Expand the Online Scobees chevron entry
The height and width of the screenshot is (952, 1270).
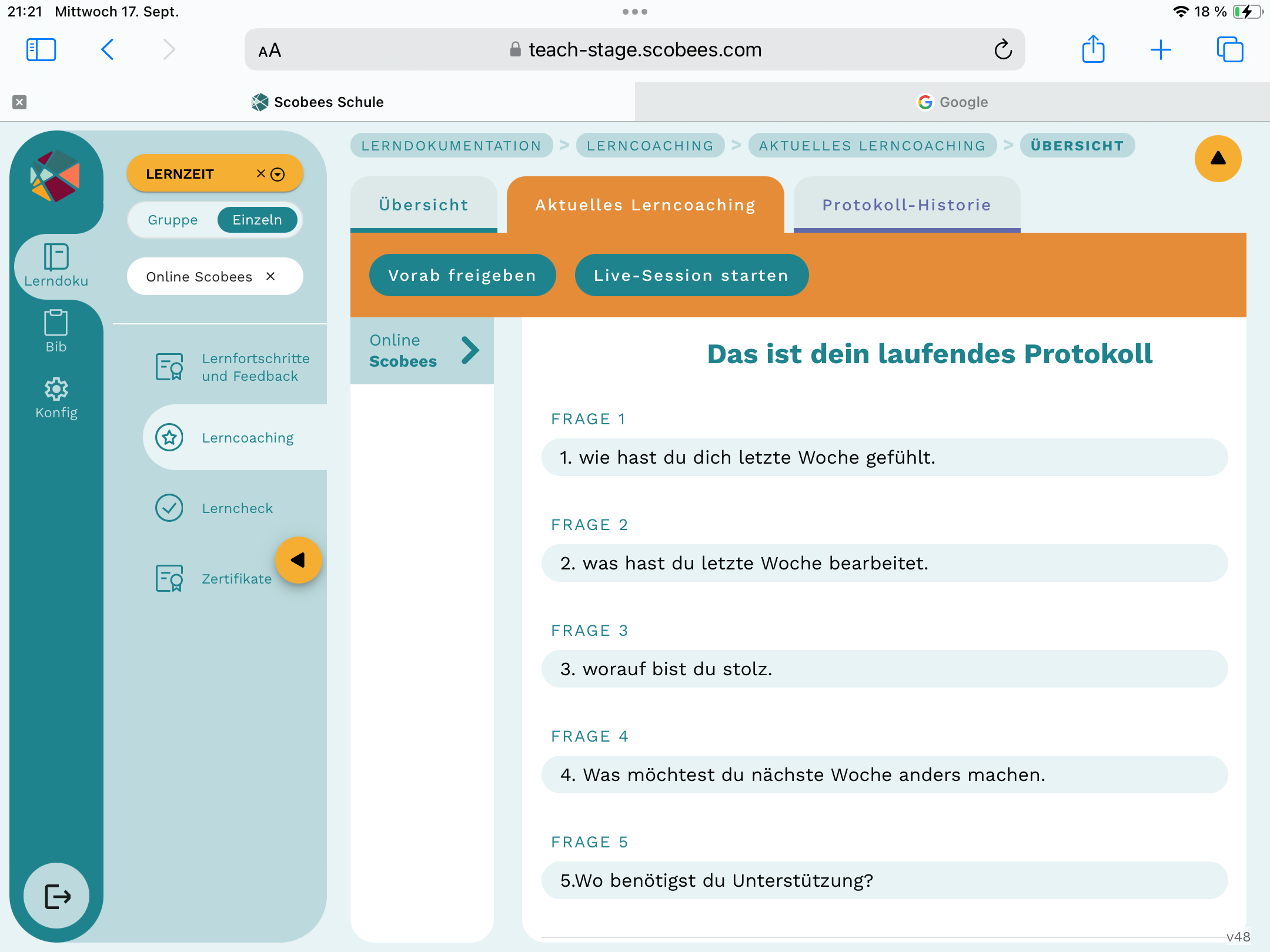(x=469, y=351)
